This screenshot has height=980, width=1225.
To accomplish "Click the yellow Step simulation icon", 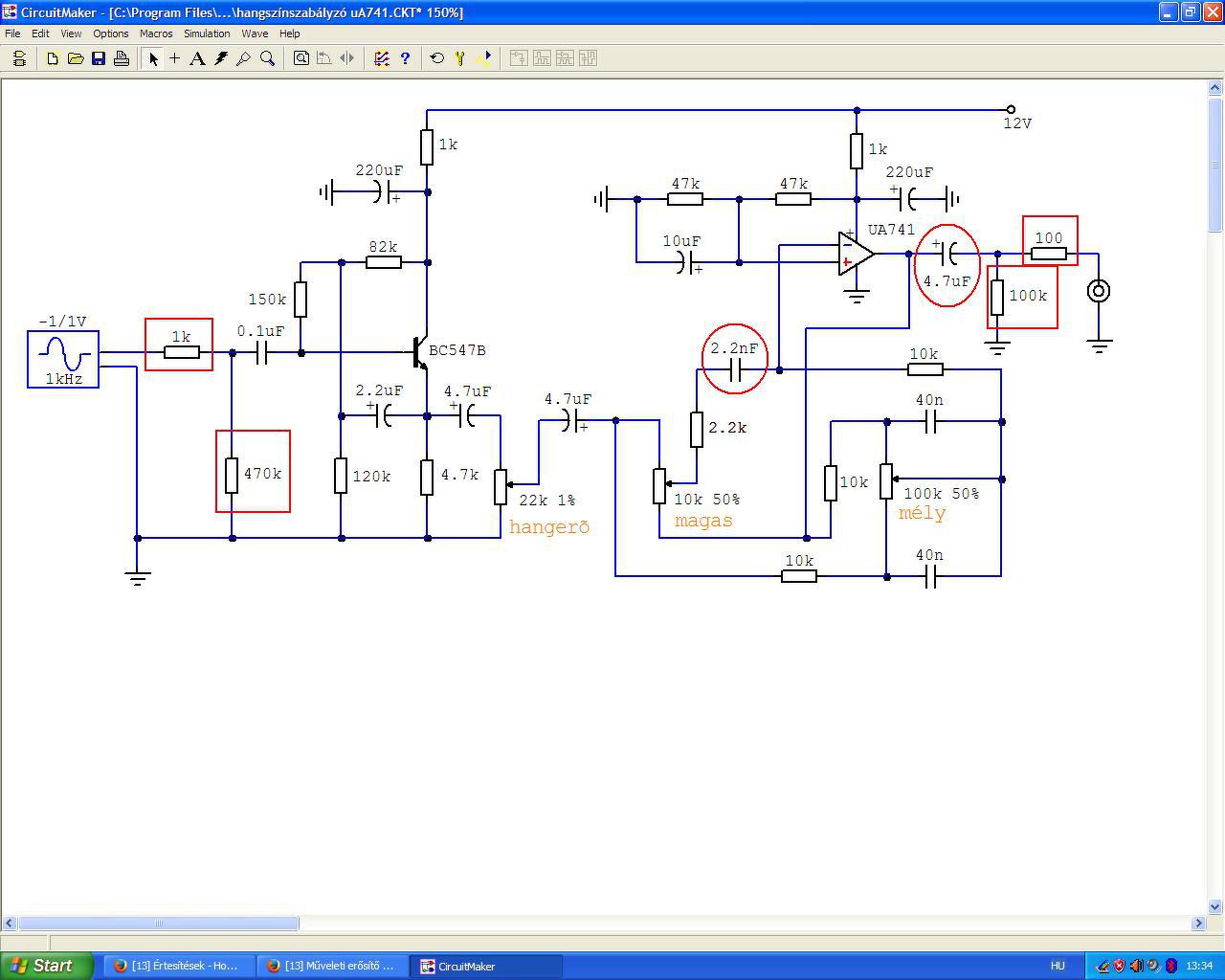I will [x=460, y=58].
